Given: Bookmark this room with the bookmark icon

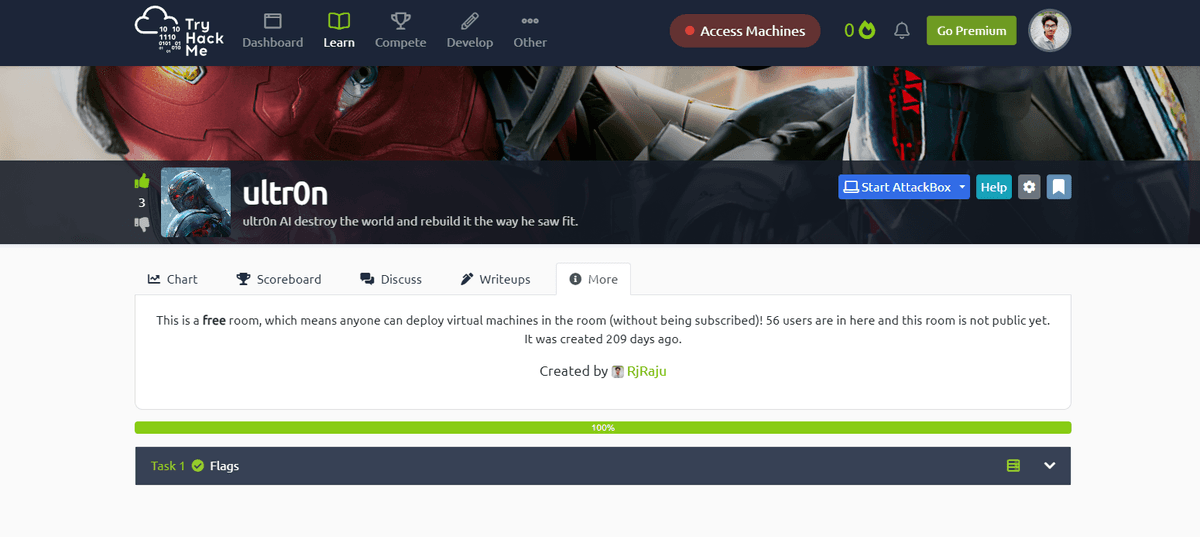Looking at the screenshot, I should point(1059,187).
